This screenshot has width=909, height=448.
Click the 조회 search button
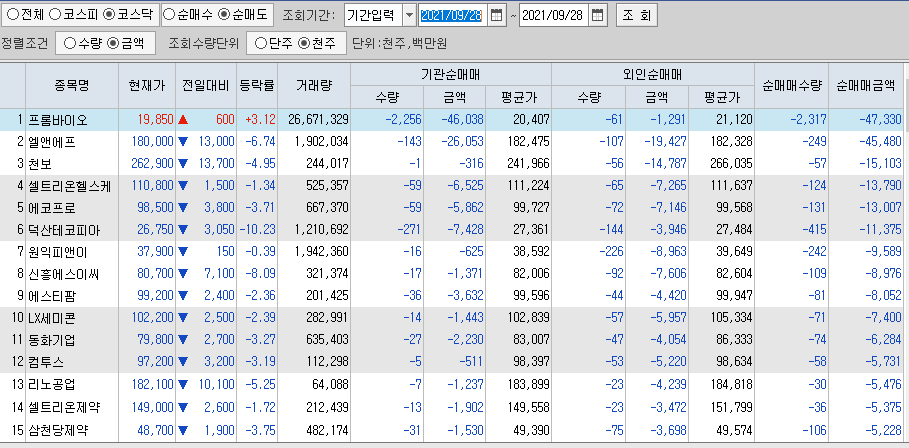click(636, 16)
